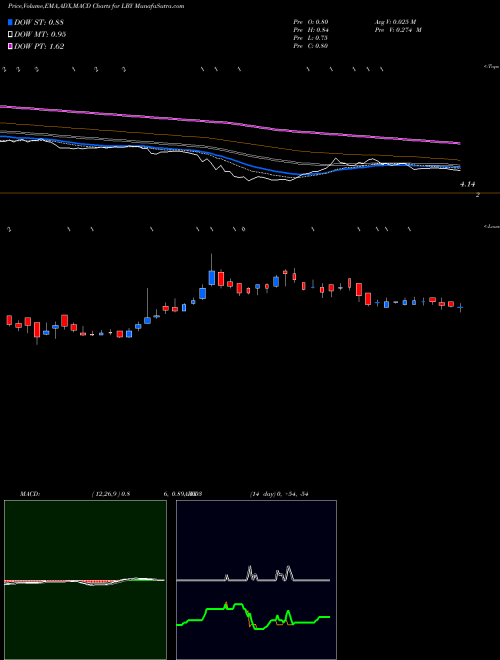Click the '(14 day) 0, +54, -54' ADX label

tap(279, 494)
